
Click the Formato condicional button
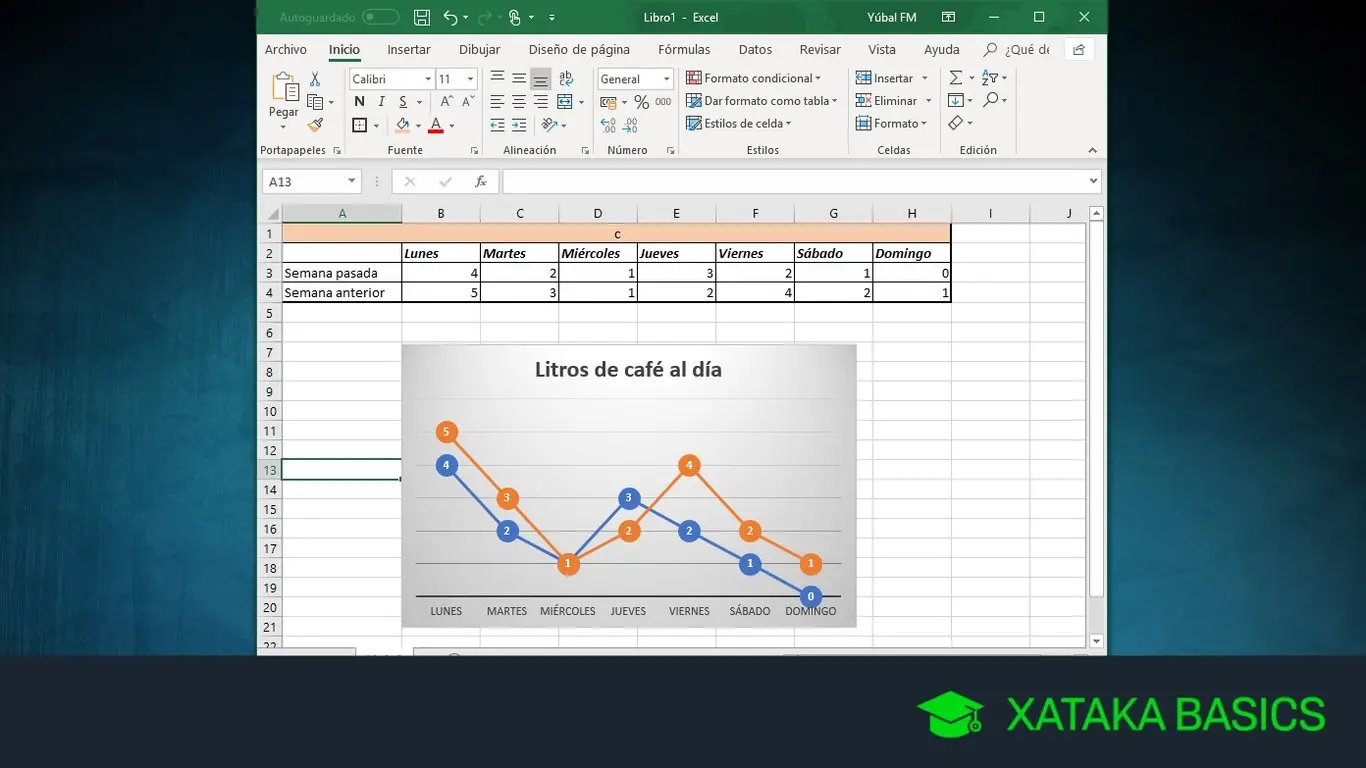pyautogui.click(x=753, y=78)
